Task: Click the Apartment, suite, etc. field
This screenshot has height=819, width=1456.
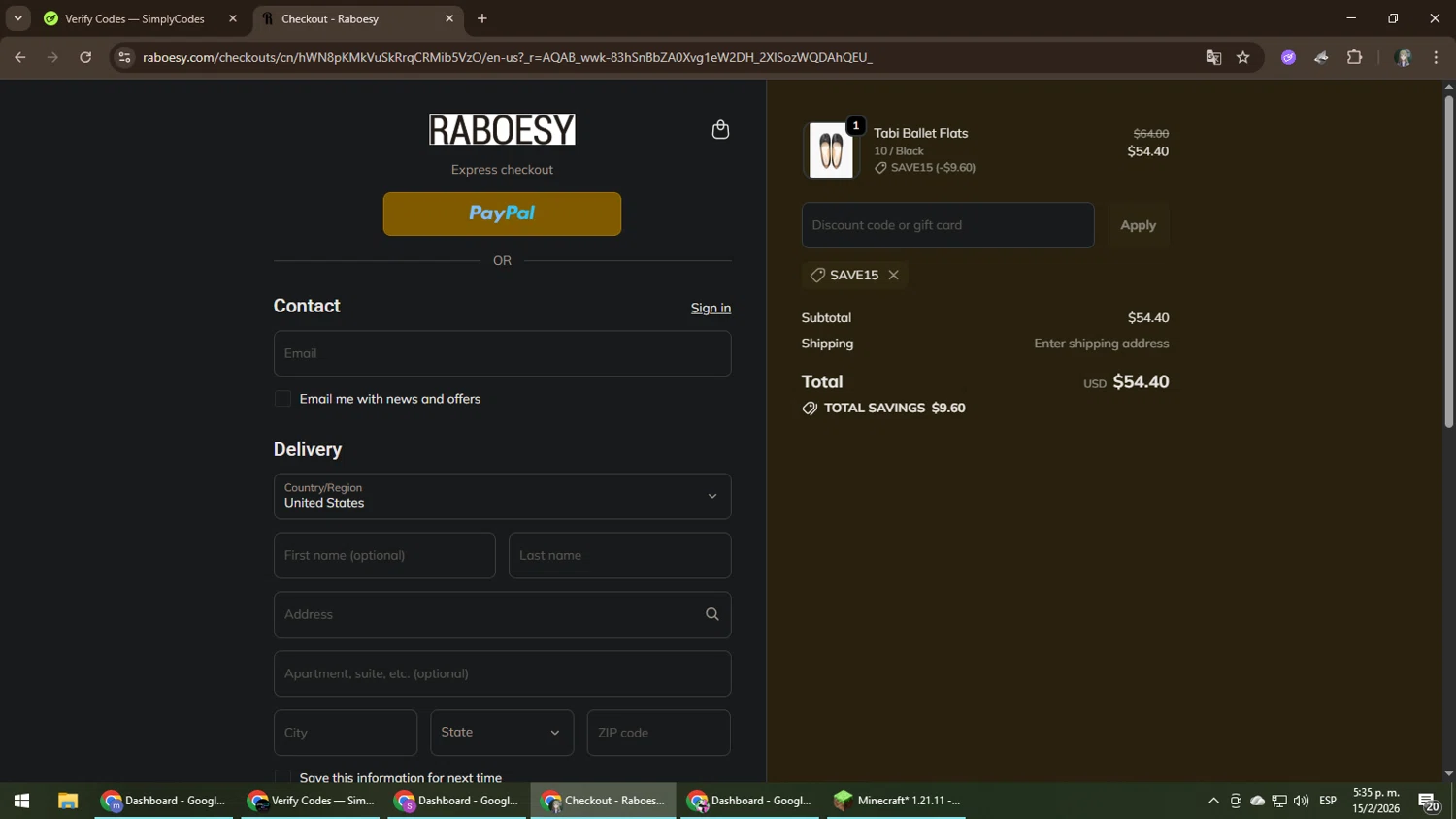Action: pyautogui.click(x=502, y=673)
